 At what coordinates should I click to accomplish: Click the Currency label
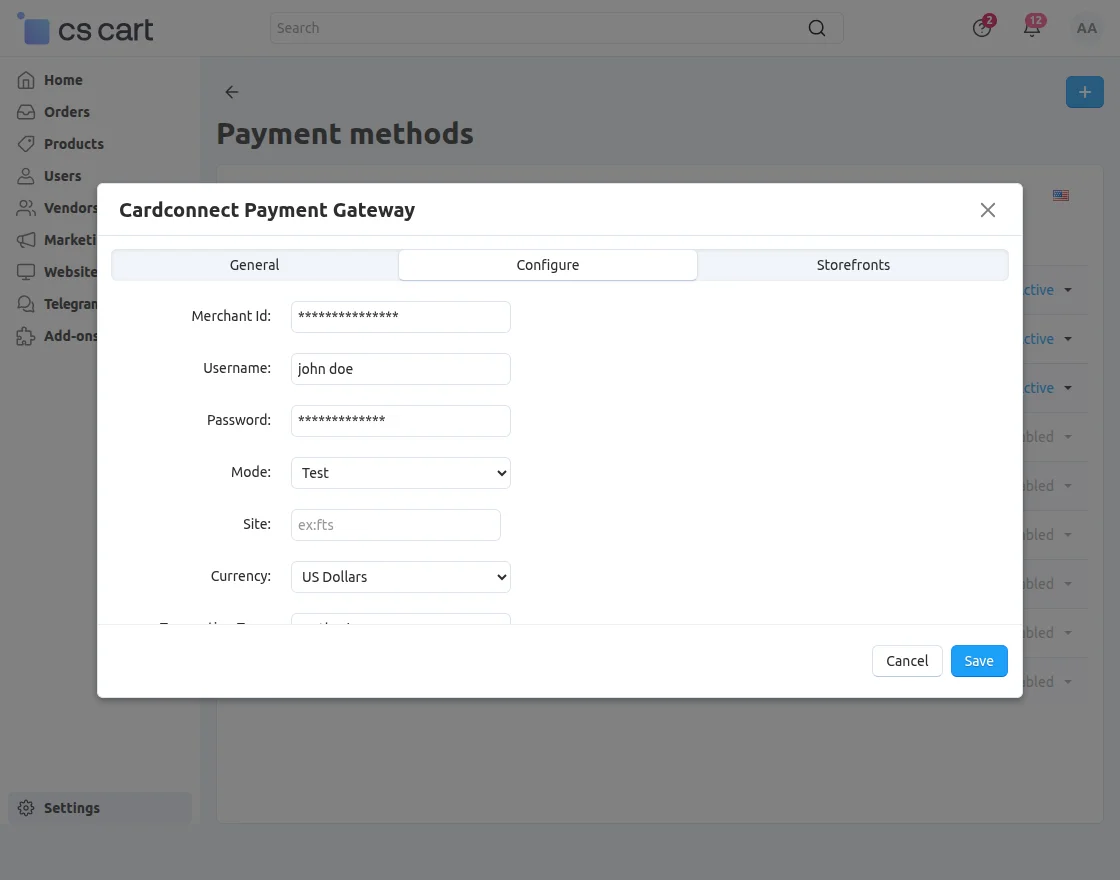click(241, 576)
